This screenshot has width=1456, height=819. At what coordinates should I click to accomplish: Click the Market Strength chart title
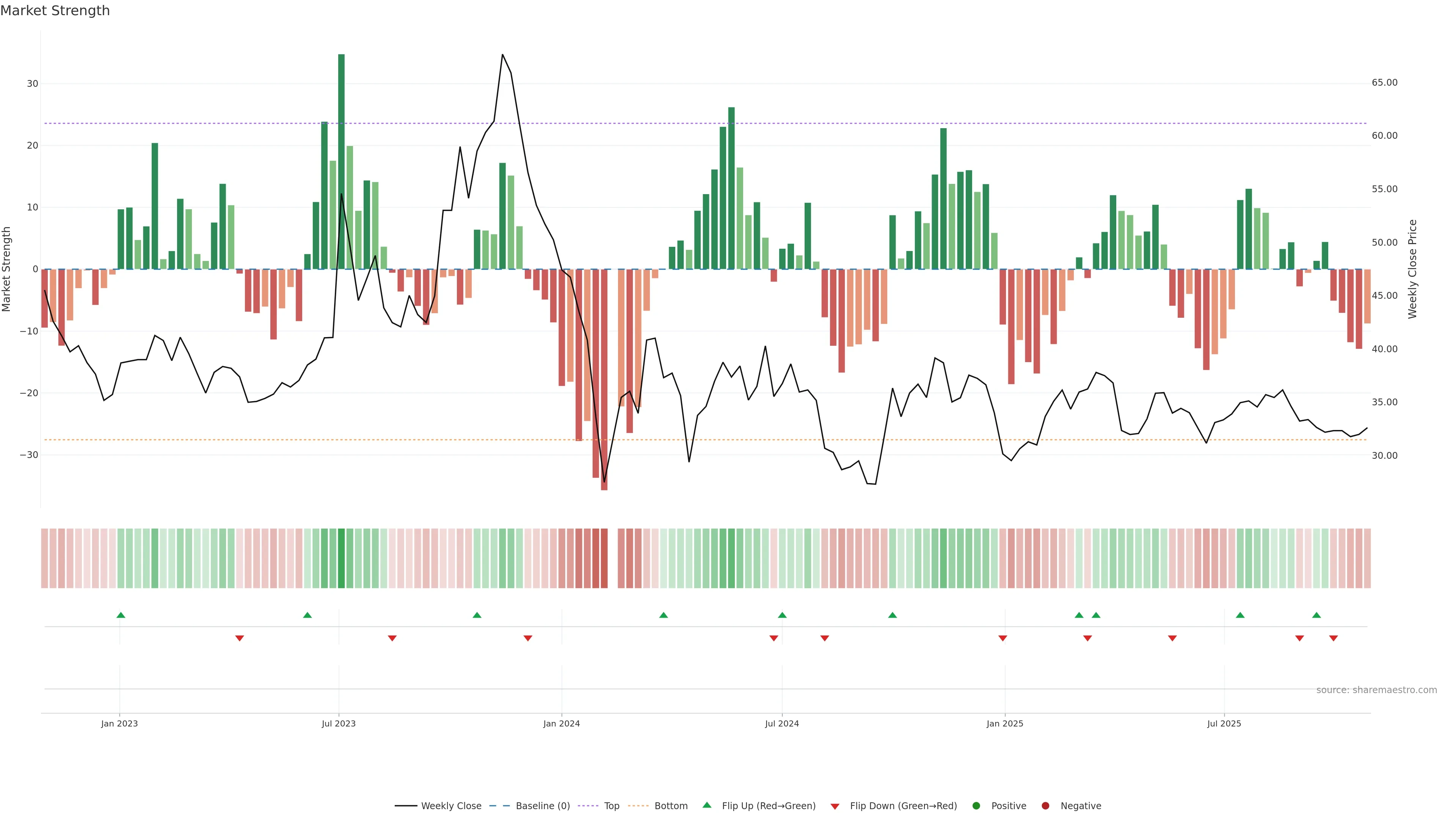click(x=55, y=10)
